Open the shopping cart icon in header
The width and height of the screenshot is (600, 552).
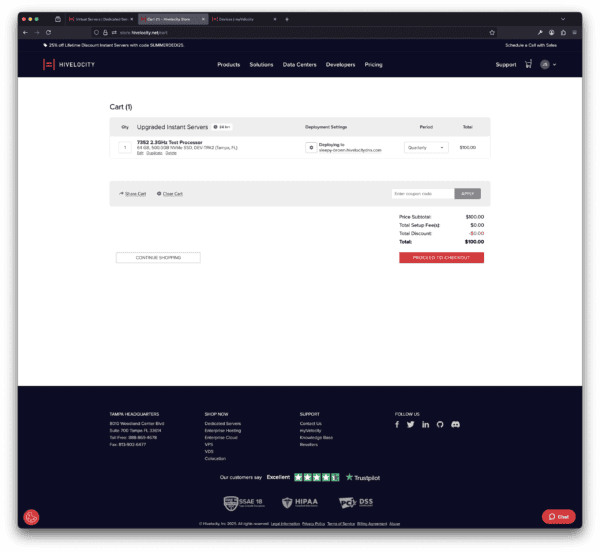pyautogui.click(x=527, y=65)
